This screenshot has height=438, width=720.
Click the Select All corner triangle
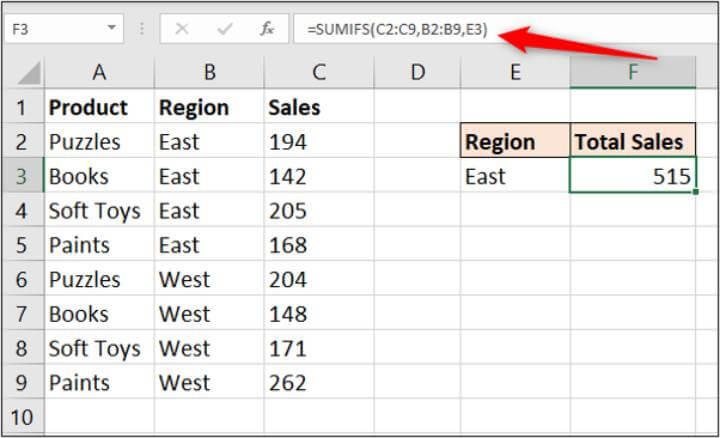click(30, 74)
